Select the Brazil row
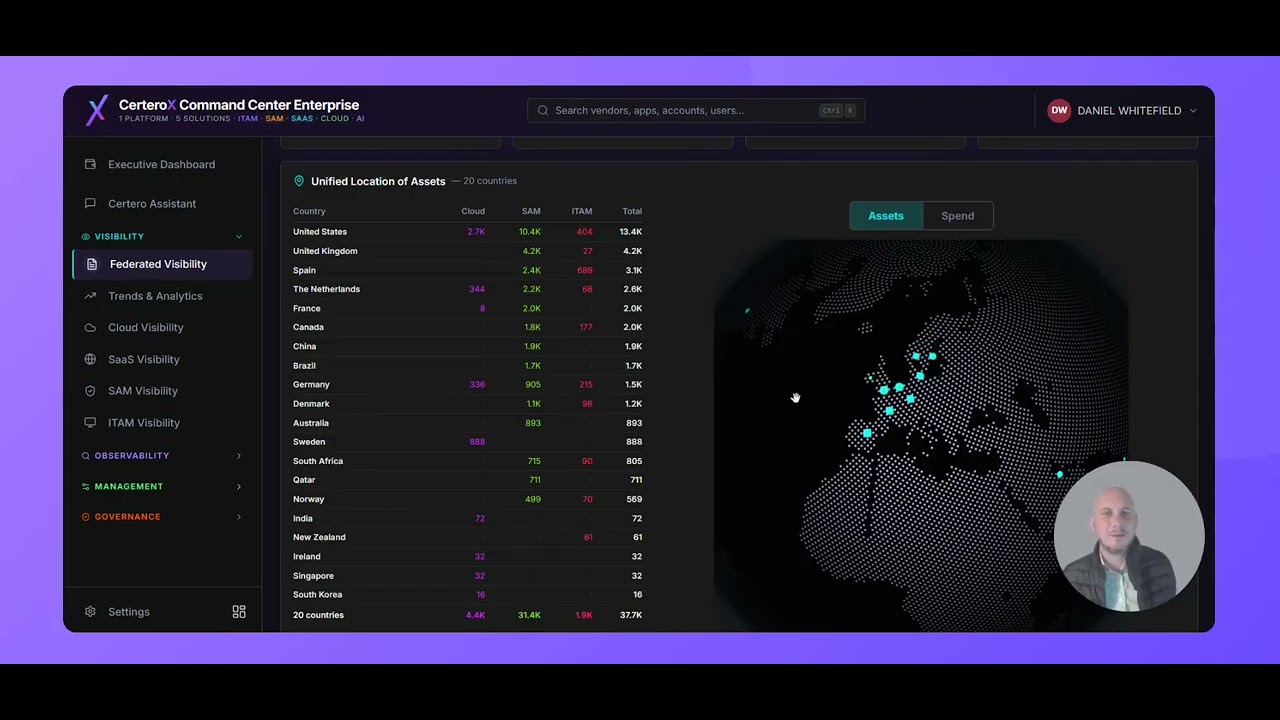 point(467,366)
